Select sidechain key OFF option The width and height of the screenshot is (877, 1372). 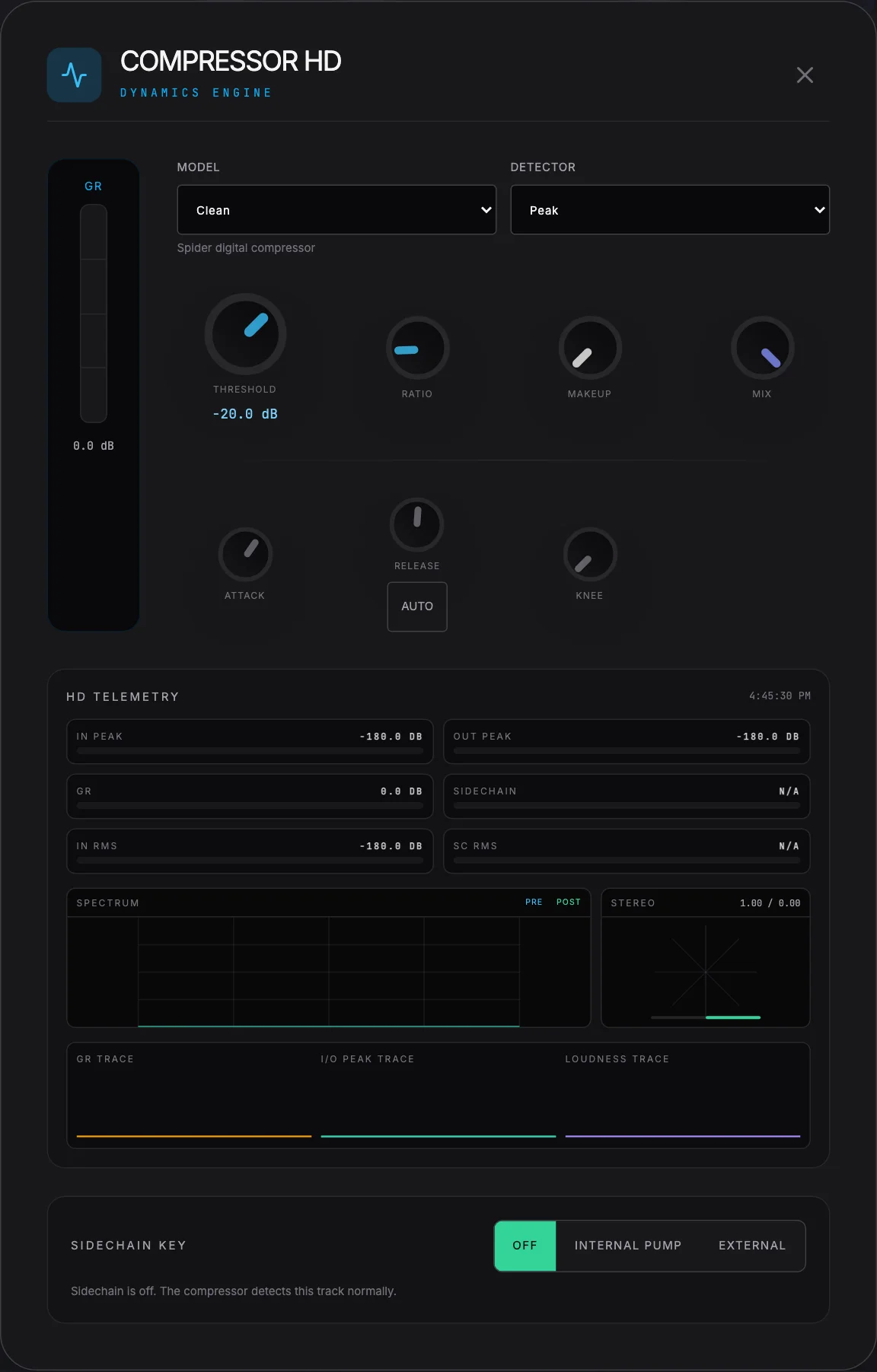coord(525,1246)
